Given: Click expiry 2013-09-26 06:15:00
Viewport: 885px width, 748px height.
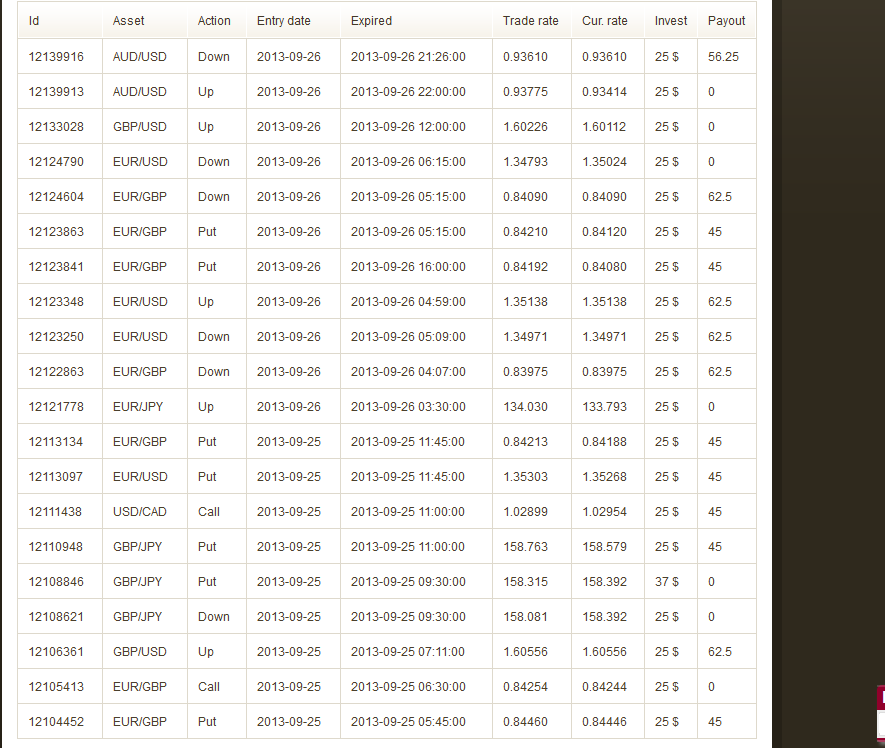Looking at the screenshot, I should [x=408, y=161].
